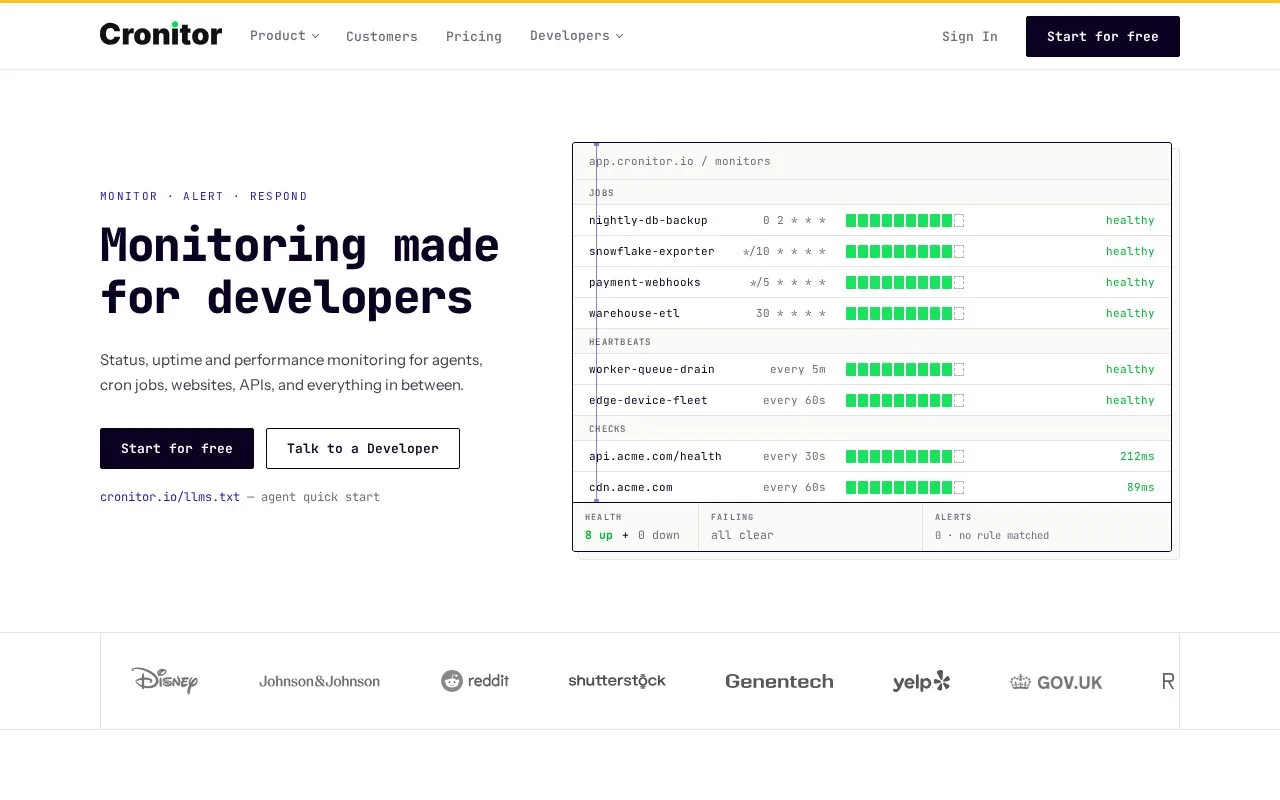Click the '*/10 * * * *' schedule
Screen dimensions: 1280x800
[784, 252]
